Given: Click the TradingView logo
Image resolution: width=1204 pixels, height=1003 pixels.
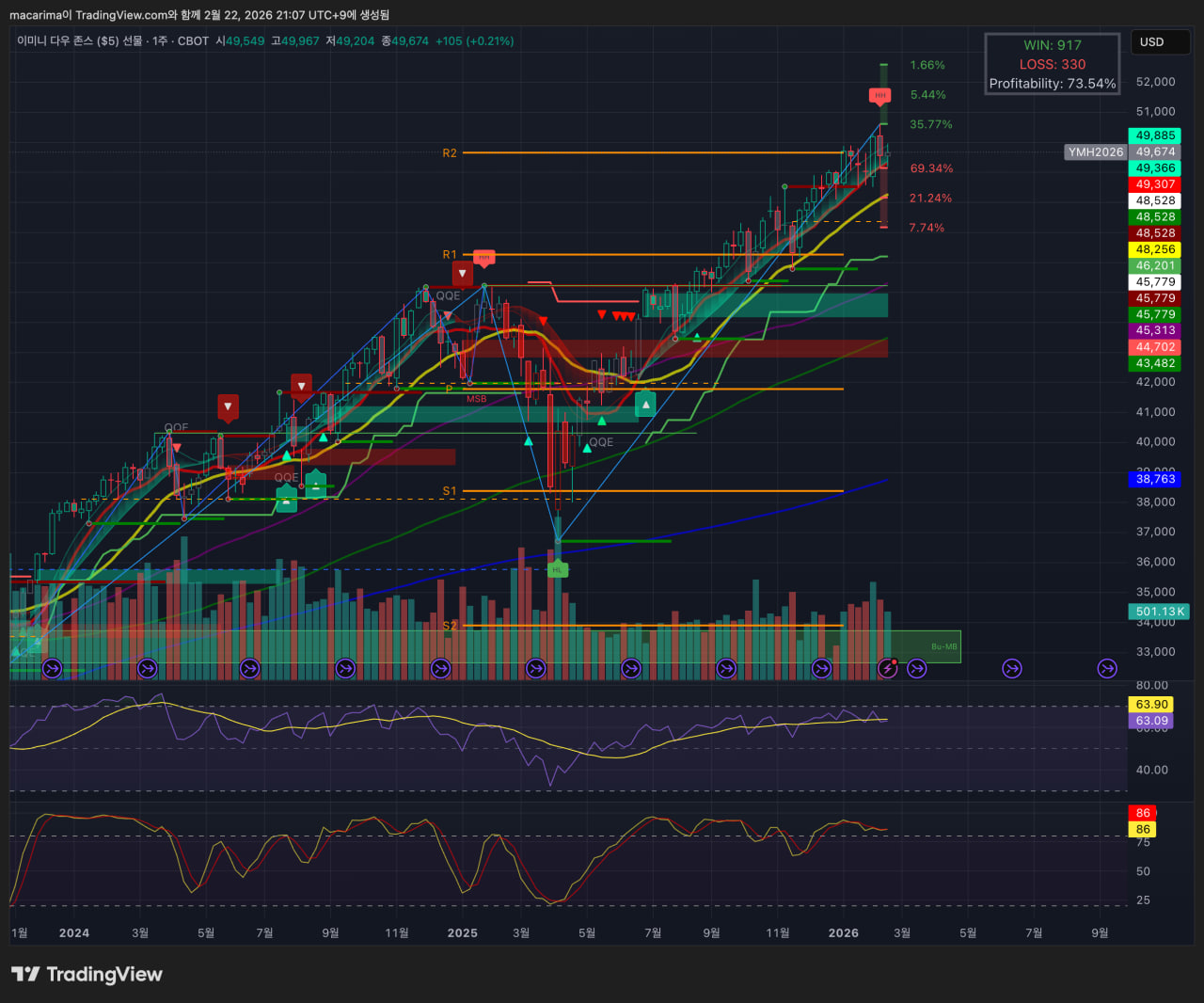Looking at the screenshot, I should click(x=87, y=974).
